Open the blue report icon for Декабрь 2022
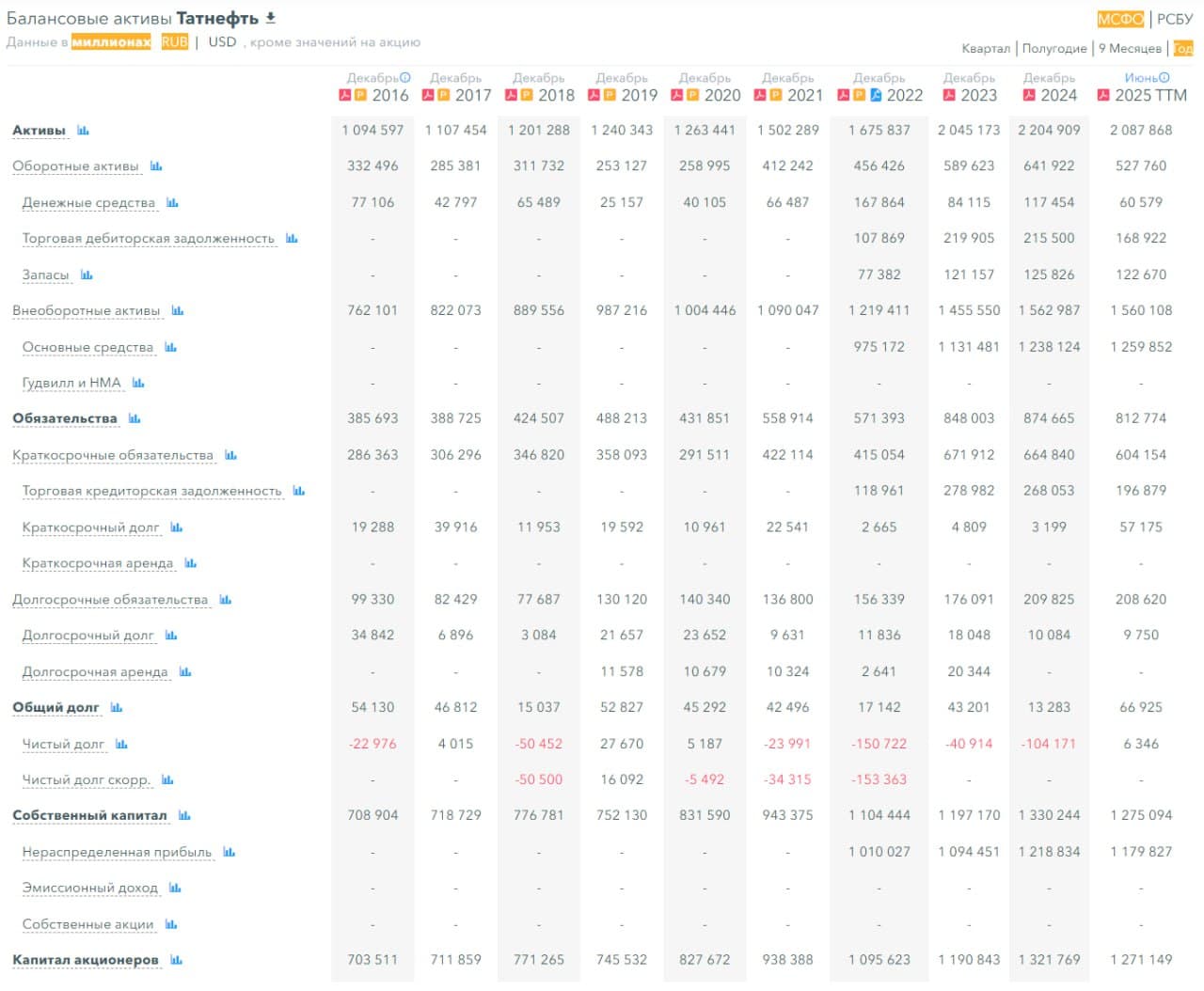This screenshot has width=1204, height=991. (875, 95)
